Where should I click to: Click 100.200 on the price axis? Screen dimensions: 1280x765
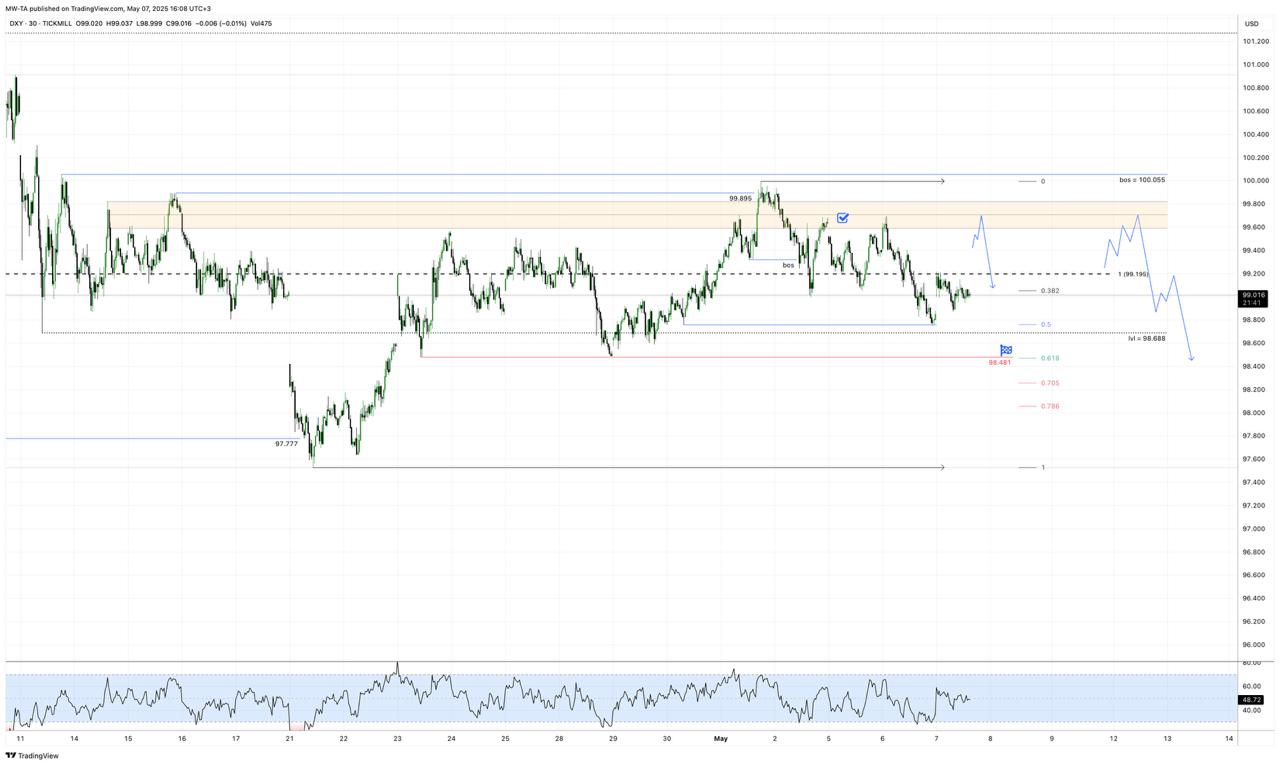[x=1256, y=157]
